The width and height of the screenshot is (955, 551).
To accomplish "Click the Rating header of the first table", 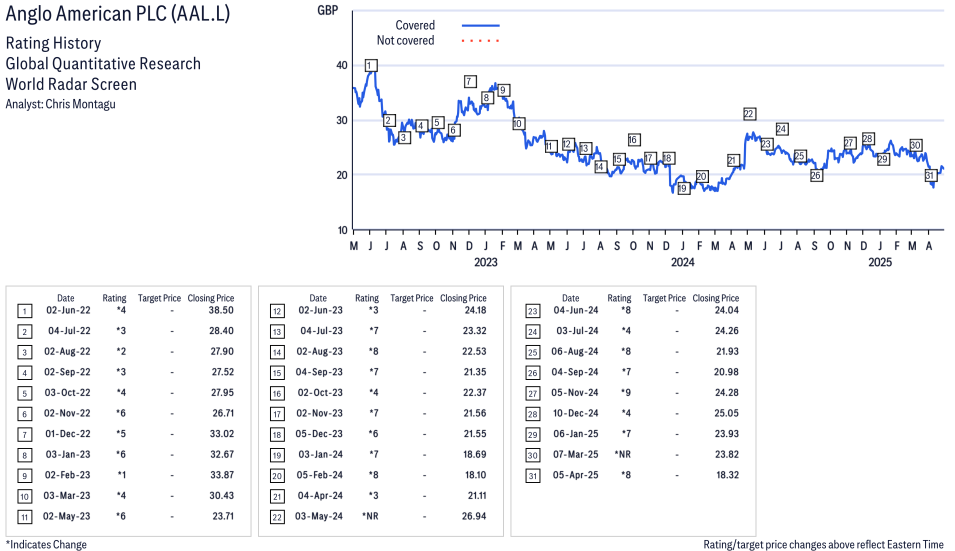I will [x=115, y=298].
